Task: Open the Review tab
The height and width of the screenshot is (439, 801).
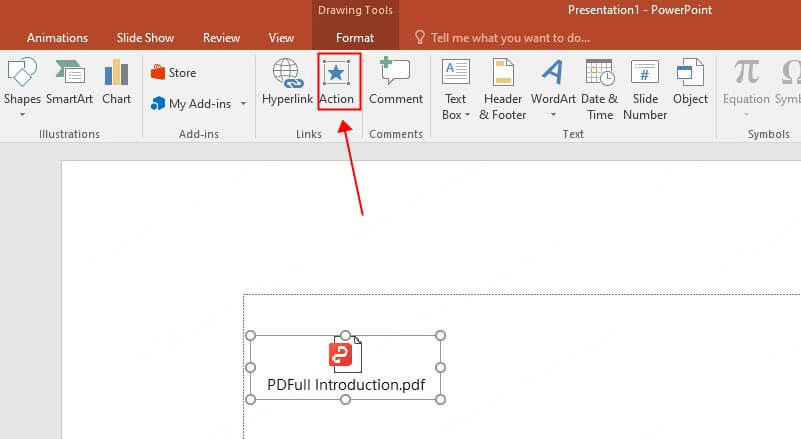Action: 221,38
